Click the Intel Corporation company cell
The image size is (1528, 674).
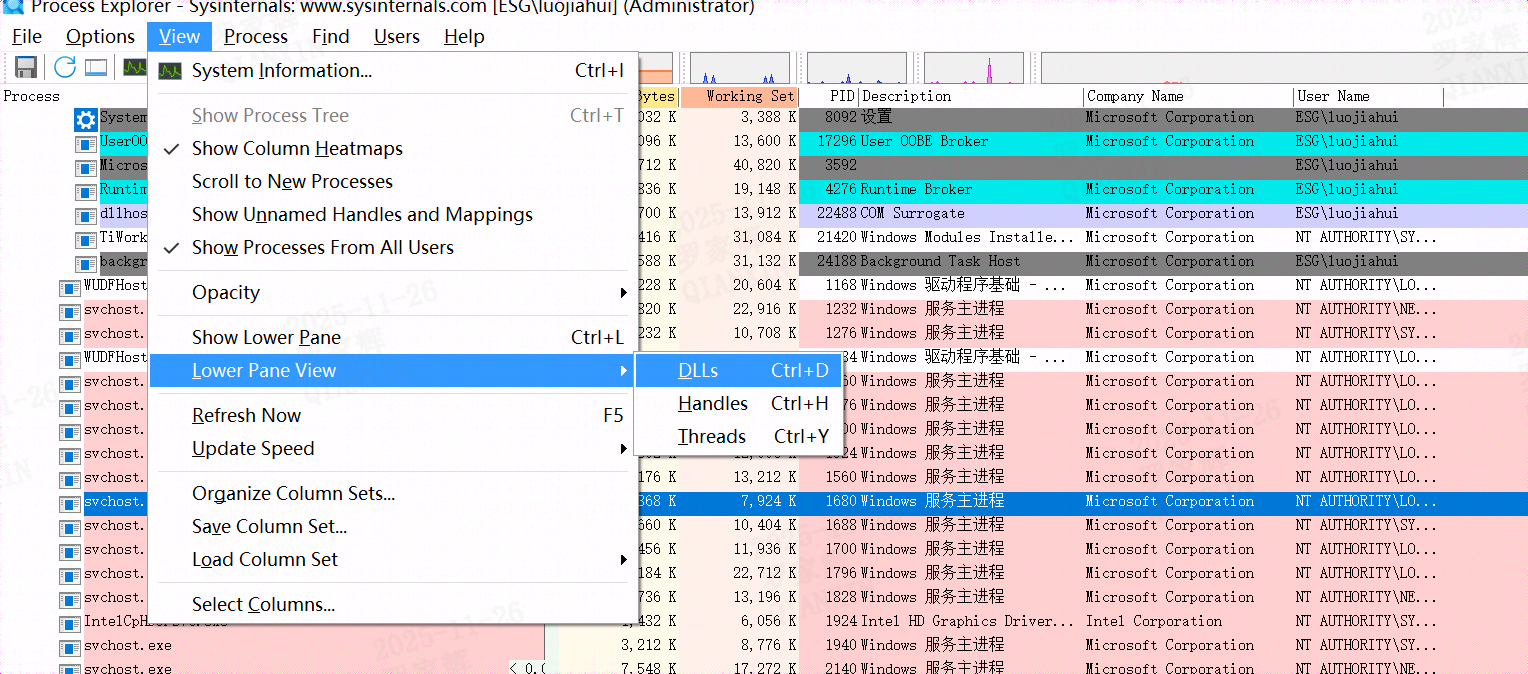[x=1154, y=621]
